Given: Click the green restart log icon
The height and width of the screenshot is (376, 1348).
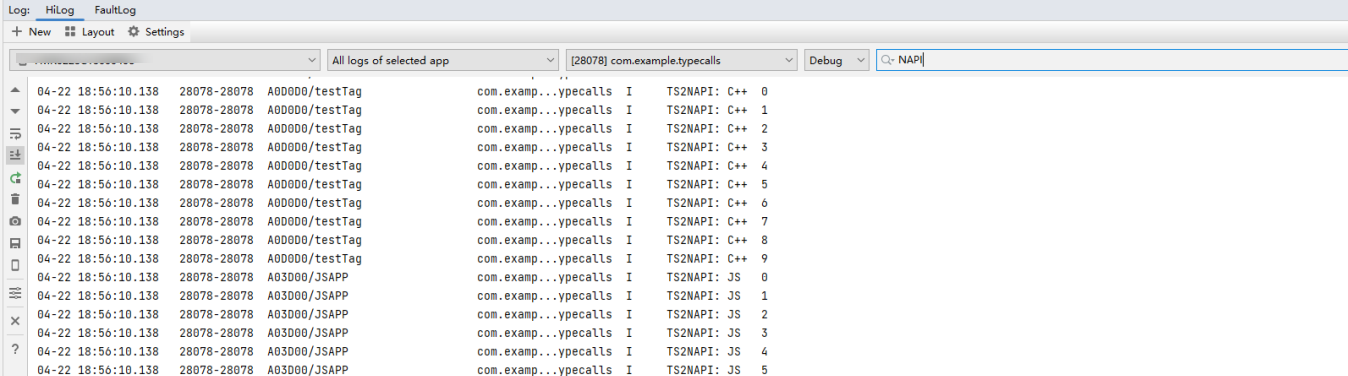Looking at the screenshot, I should (x=15, y=177).
